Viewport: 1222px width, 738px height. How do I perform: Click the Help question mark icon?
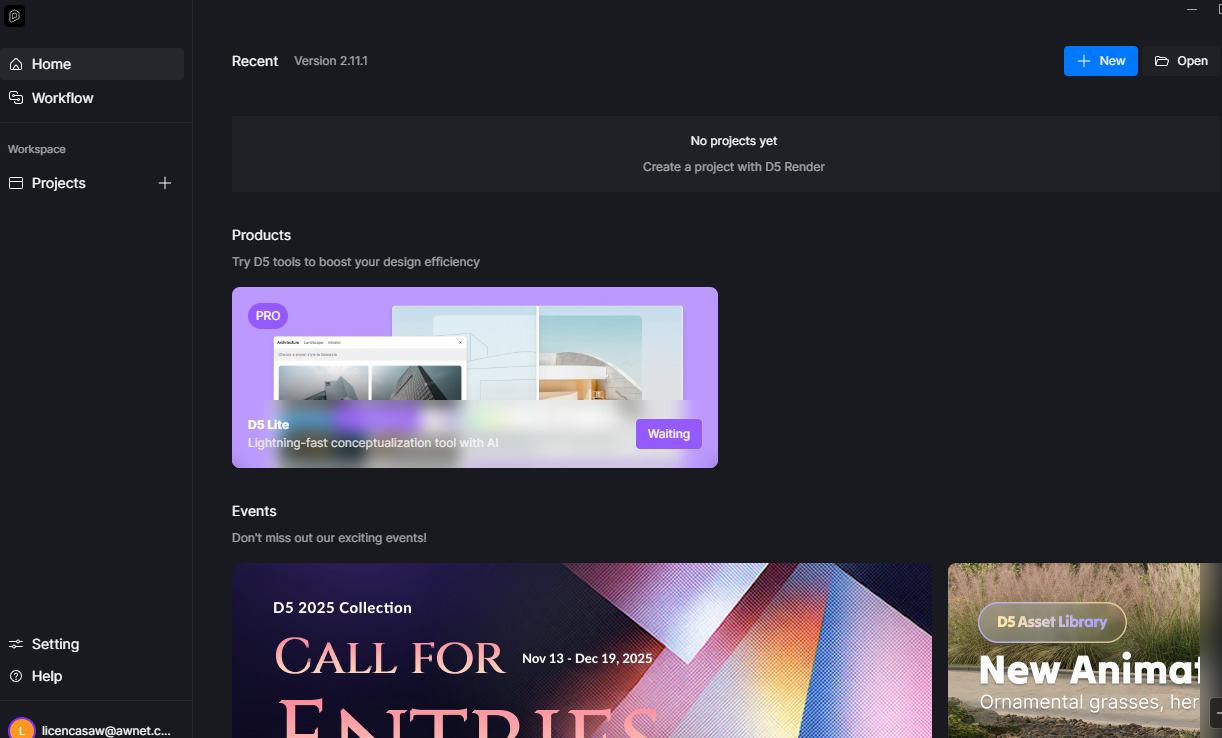pyautogui.click(x=16, y=676)
